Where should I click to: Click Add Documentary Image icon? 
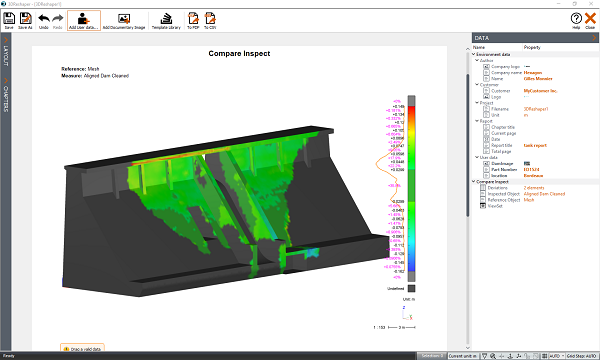point(124,20)
